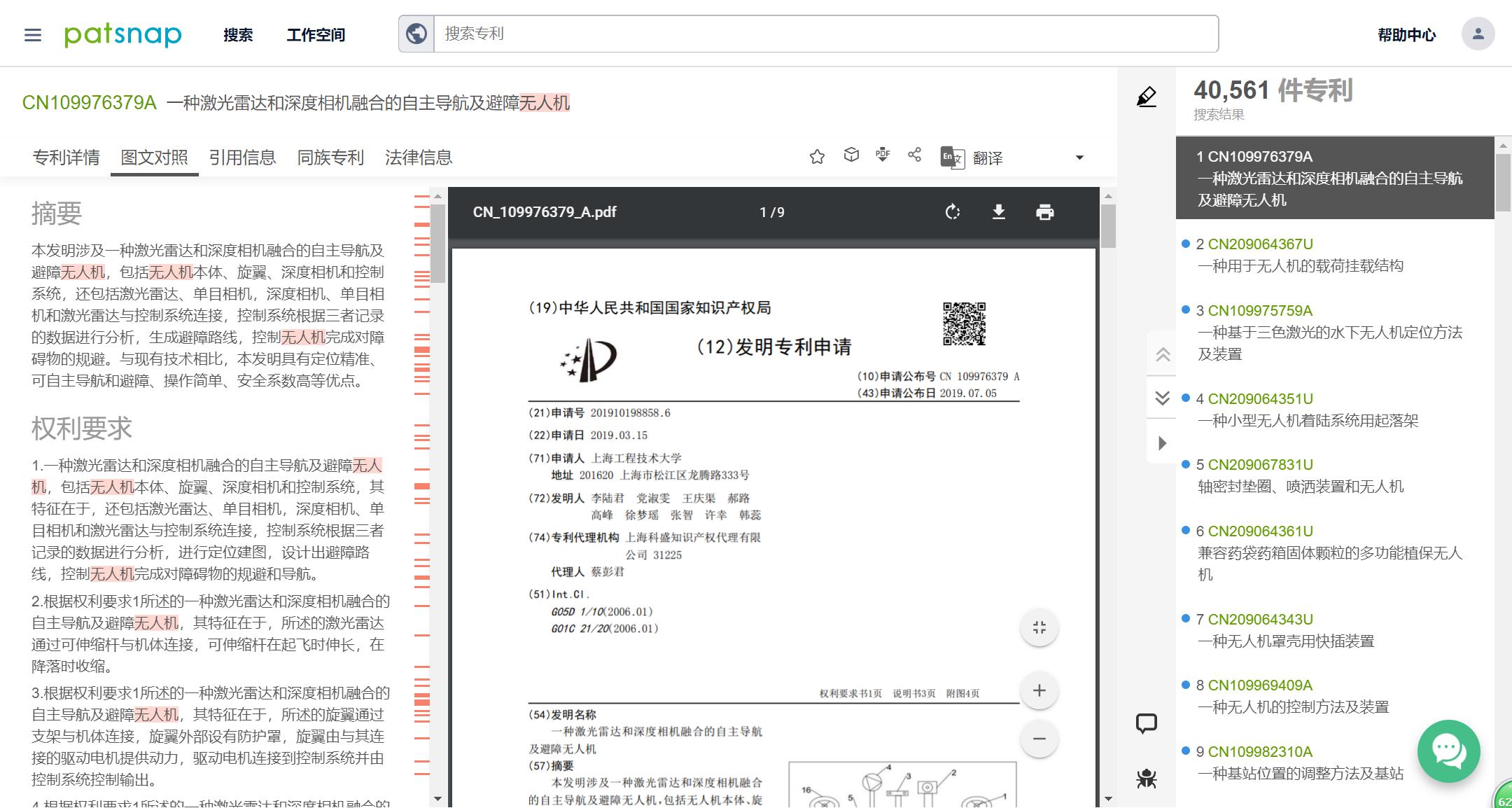Open the comment bubble icon
This screenshot has width=1512, height=808.
pyautogui.click(x=1146, y=723)
